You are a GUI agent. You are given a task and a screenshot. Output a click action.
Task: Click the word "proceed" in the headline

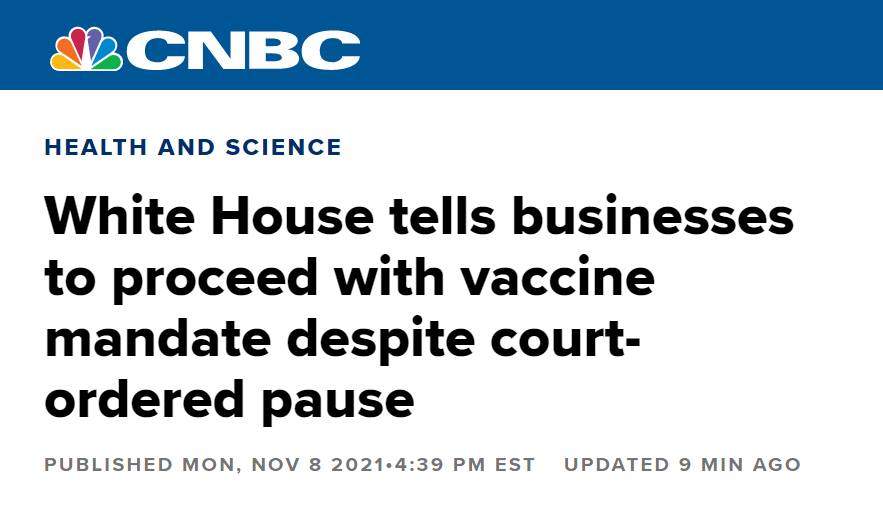tap(214, 278)
